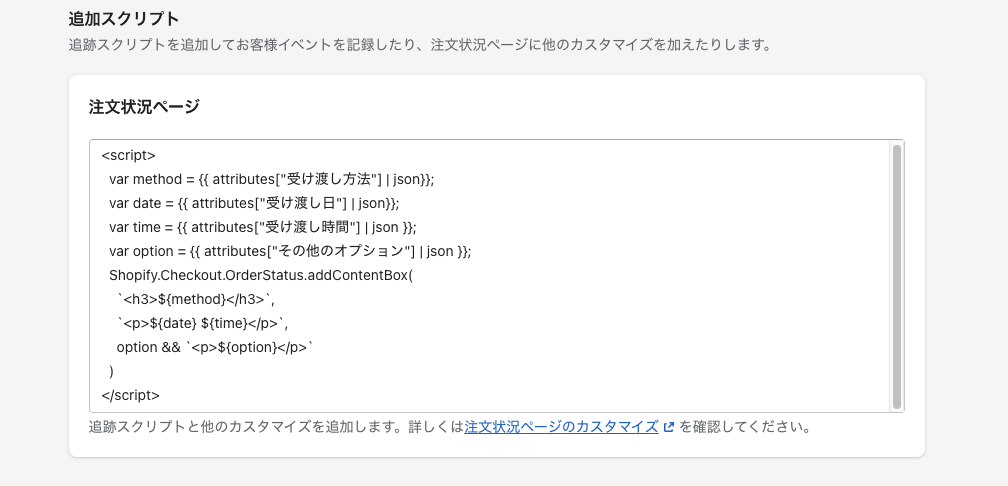Place cursor on the opening <script> line

129,156
